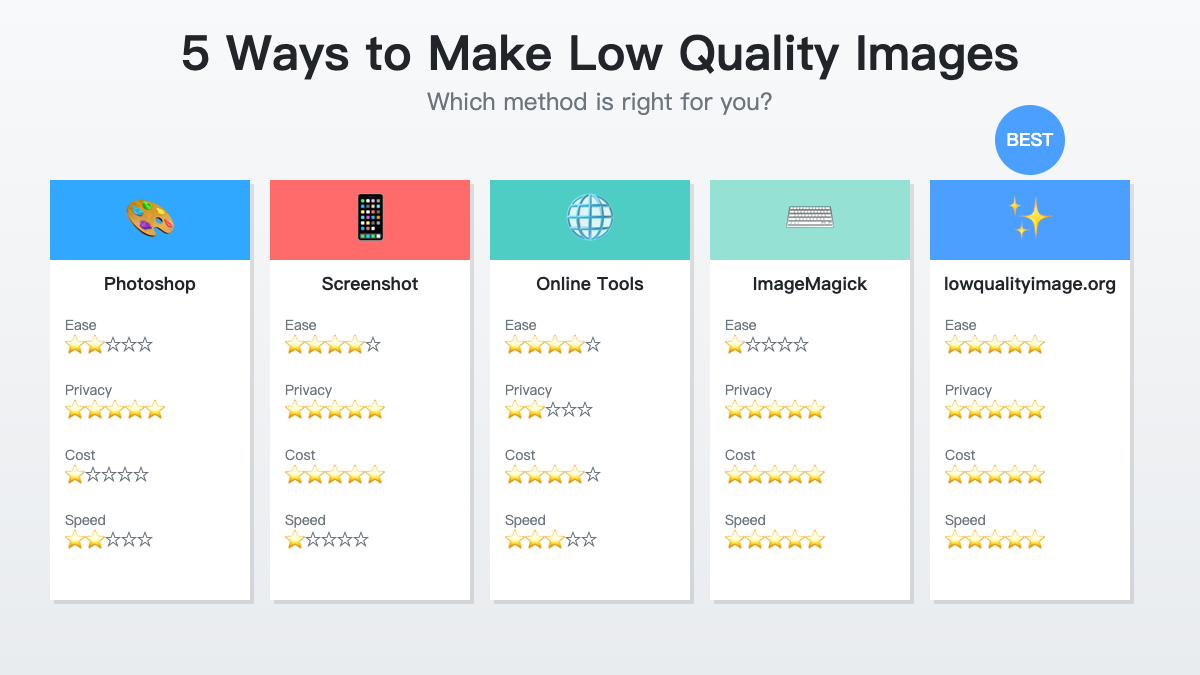
Task: Click Online Tools' Privacy star rating
Action: [x=549, y=410]
